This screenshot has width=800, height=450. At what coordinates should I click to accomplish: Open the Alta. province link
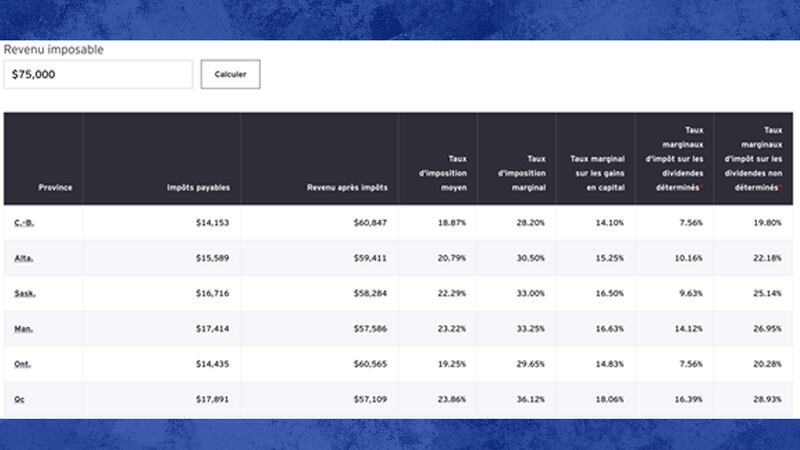coord(24,258)
